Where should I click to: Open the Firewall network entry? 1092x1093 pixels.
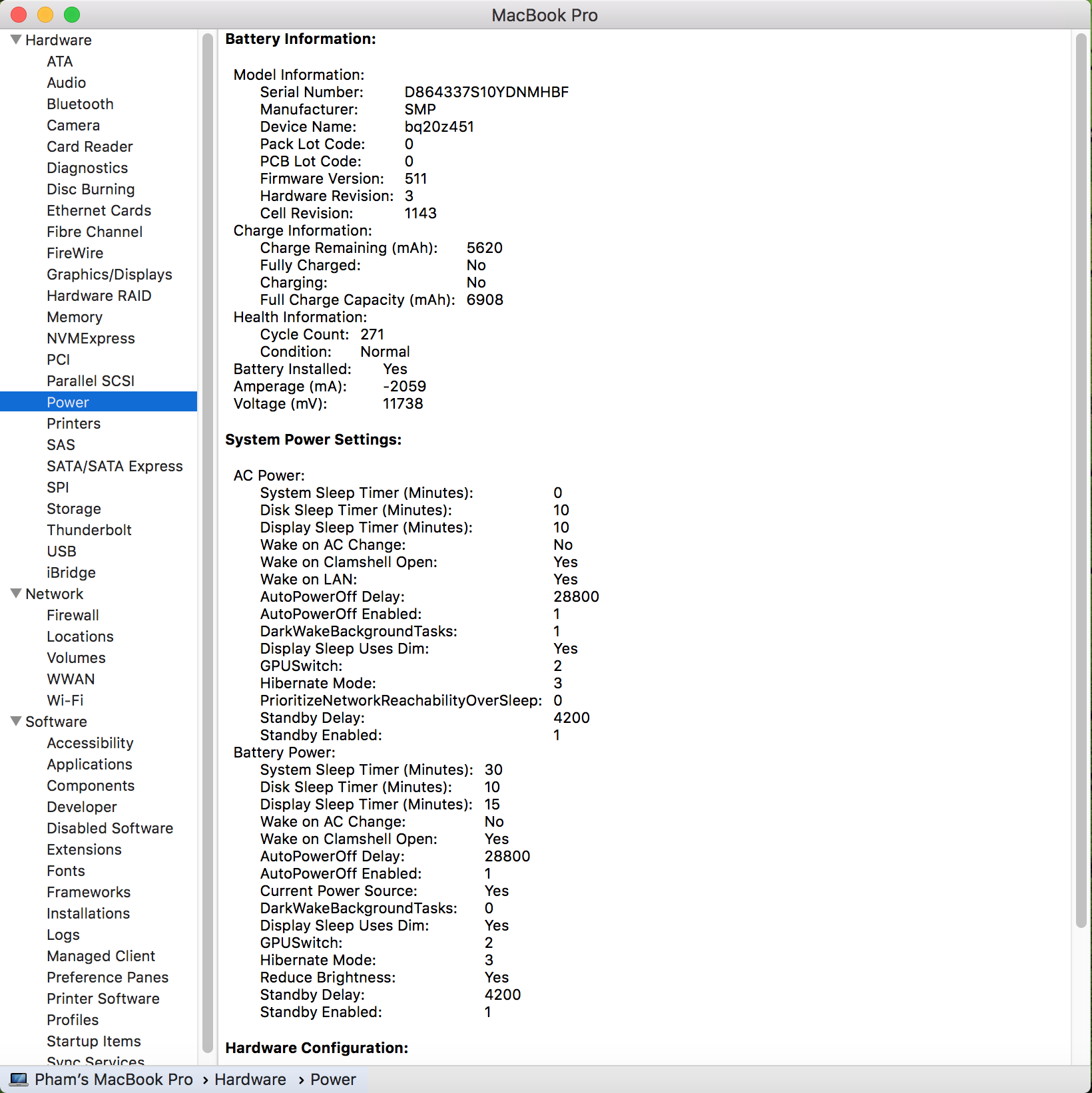coord(73,615)
